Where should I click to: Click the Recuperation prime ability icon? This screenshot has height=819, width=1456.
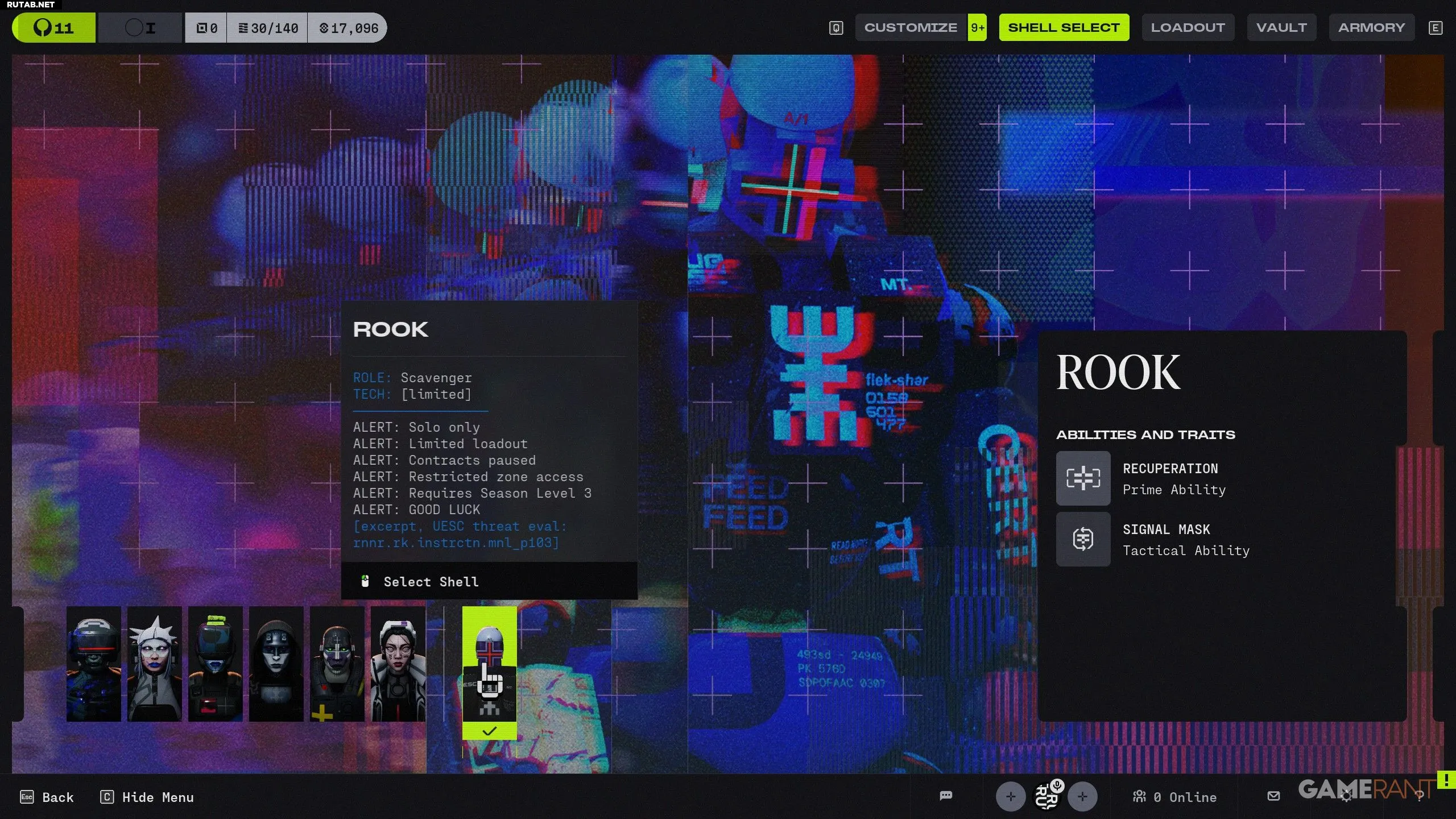tap(1083, 478)
